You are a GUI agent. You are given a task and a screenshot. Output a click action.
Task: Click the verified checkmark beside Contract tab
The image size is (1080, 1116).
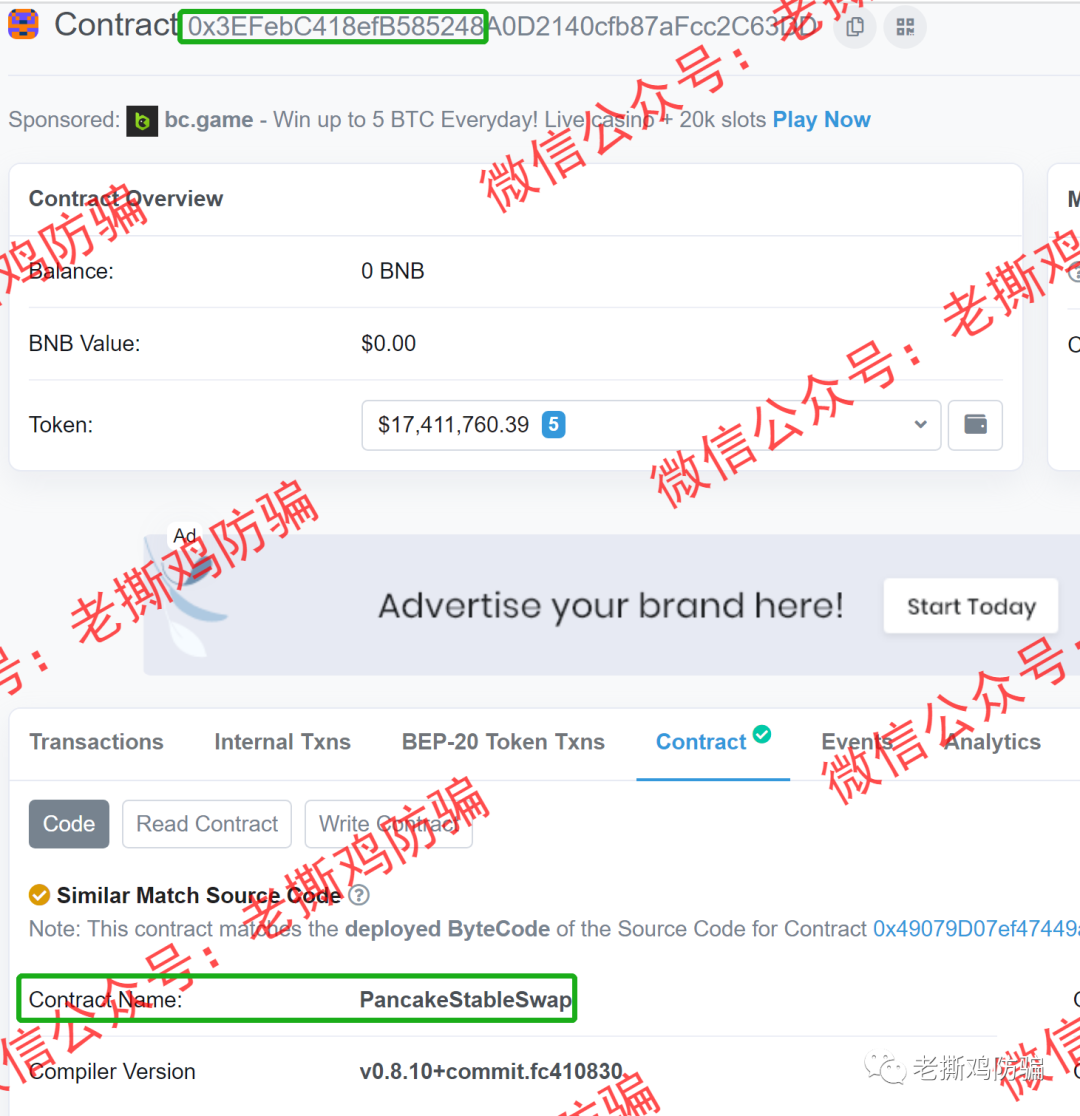point(762,734)
